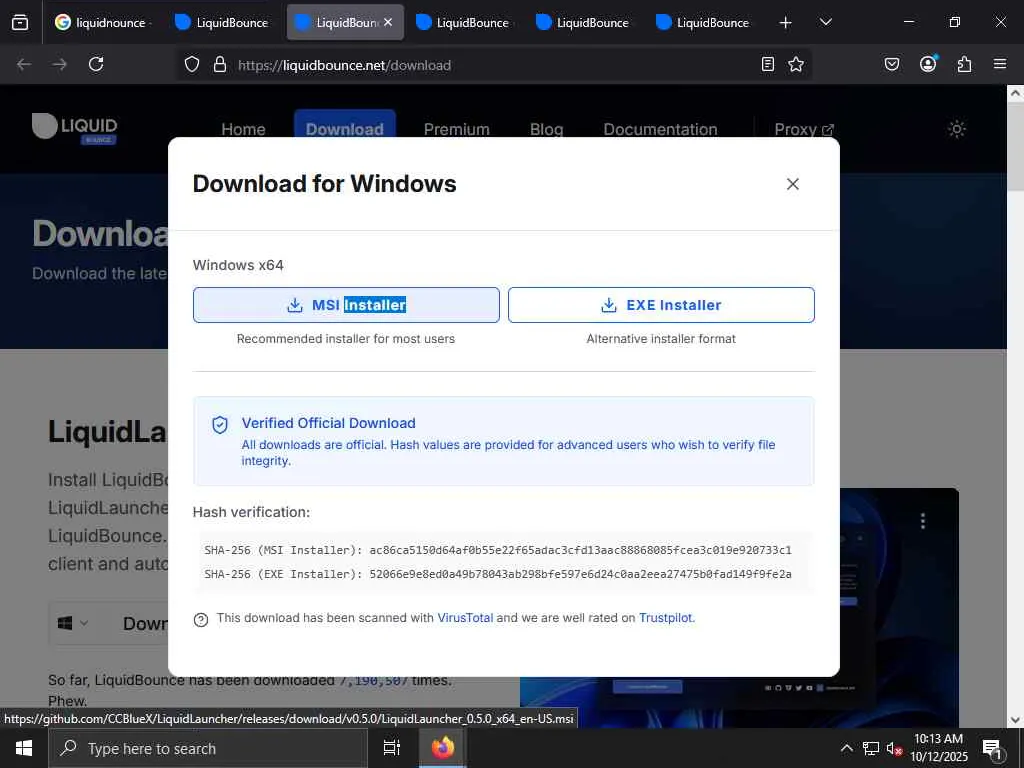Click the Verified Official Download shield icon
1024x768 pixels.
[220, 425]
